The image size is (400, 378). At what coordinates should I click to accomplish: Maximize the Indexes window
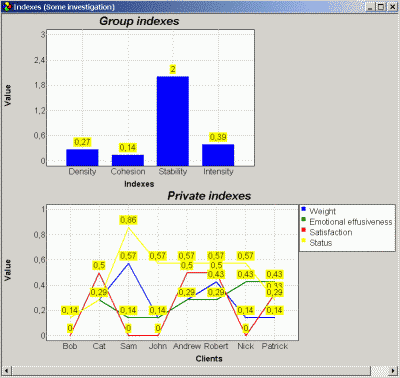(x=381, y=7)
